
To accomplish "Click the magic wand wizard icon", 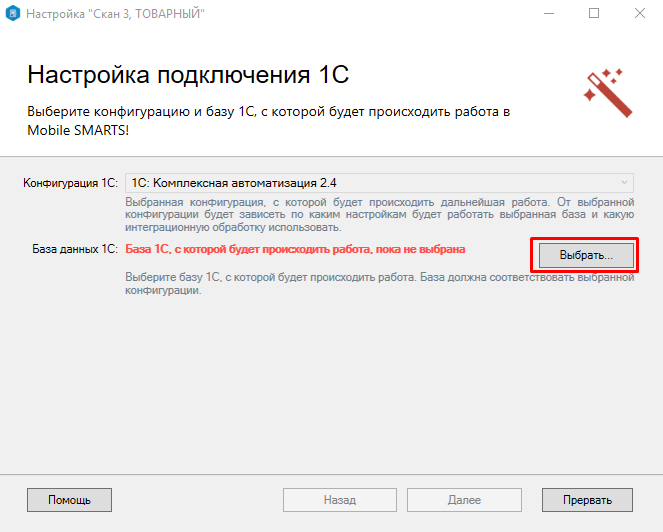I will [608, 93].
